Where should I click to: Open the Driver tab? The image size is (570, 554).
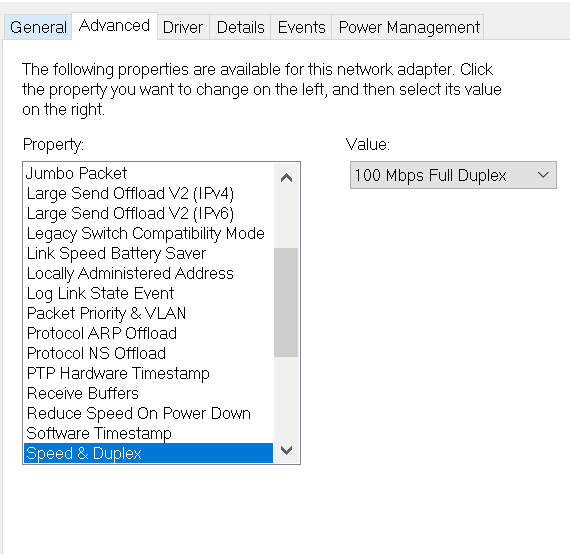tap(183, 27)
